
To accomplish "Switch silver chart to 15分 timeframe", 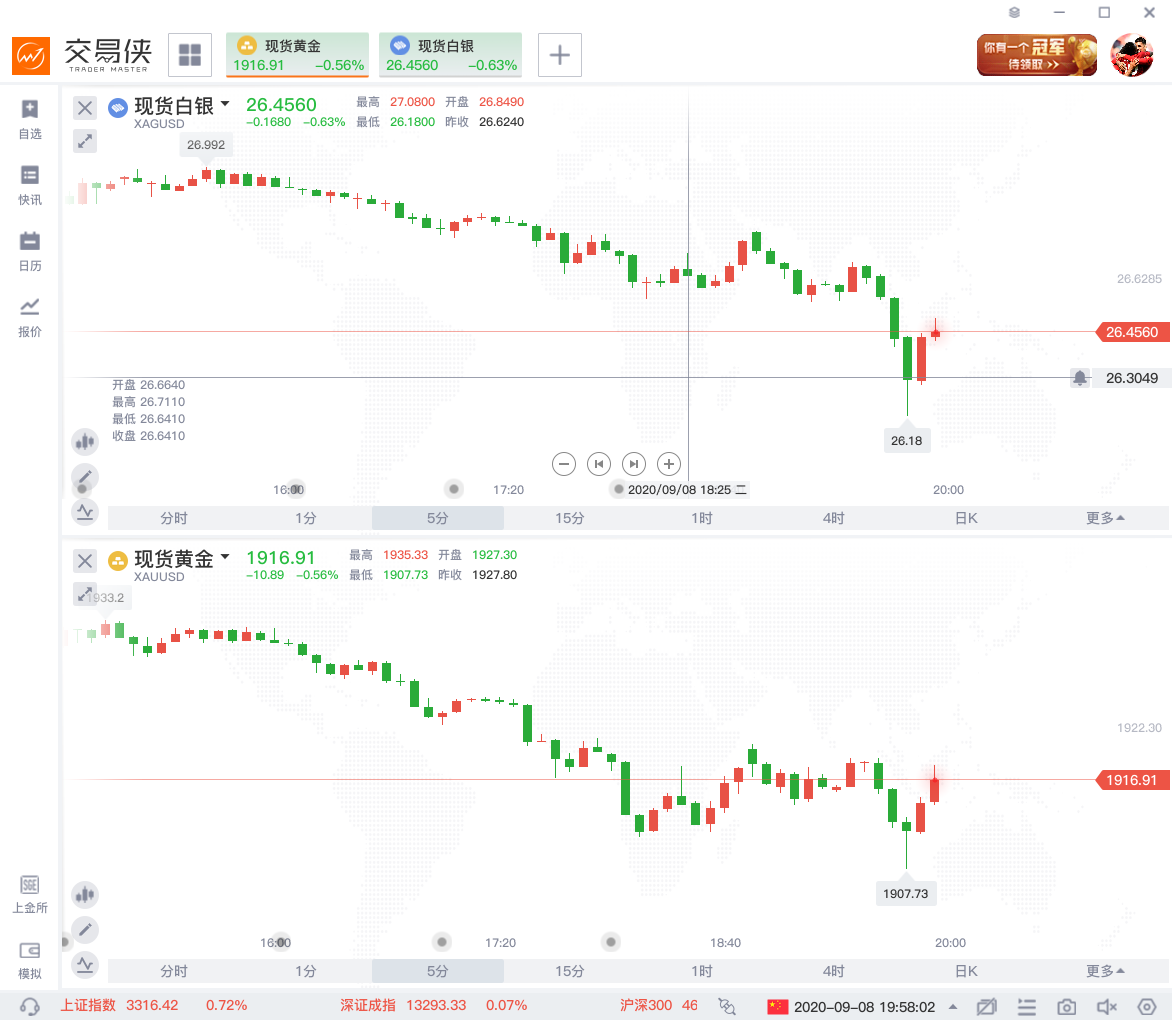I will [569, 518].
